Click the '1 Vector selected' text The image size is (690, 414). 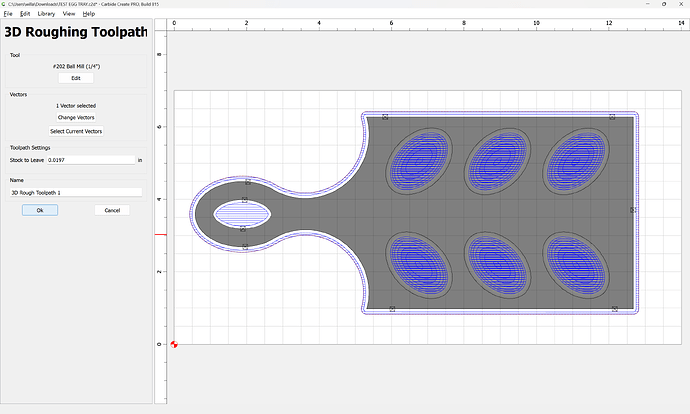[x=76, y=106]
